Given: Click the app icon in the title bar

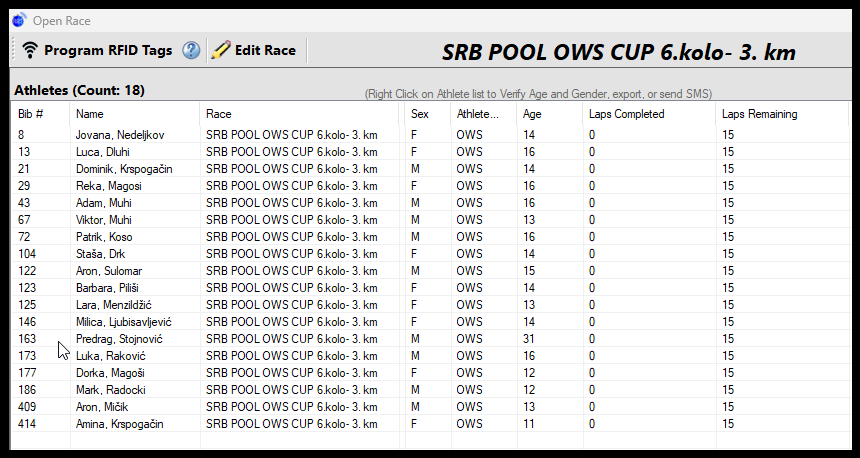Looking at the screenshot, I should (x=19, y=20).
